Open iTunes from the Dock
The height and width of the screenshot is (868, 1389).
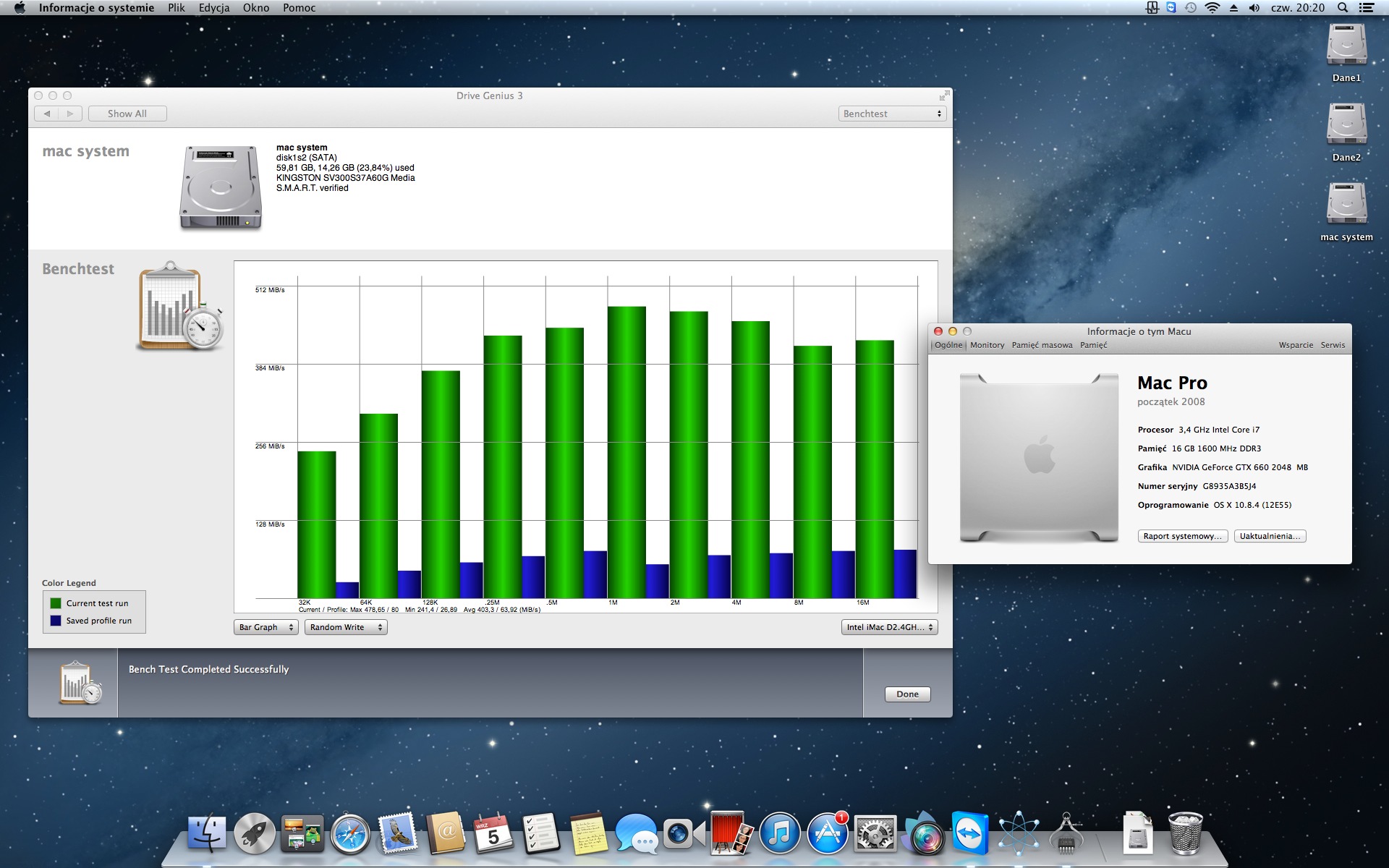pos(780,834)
